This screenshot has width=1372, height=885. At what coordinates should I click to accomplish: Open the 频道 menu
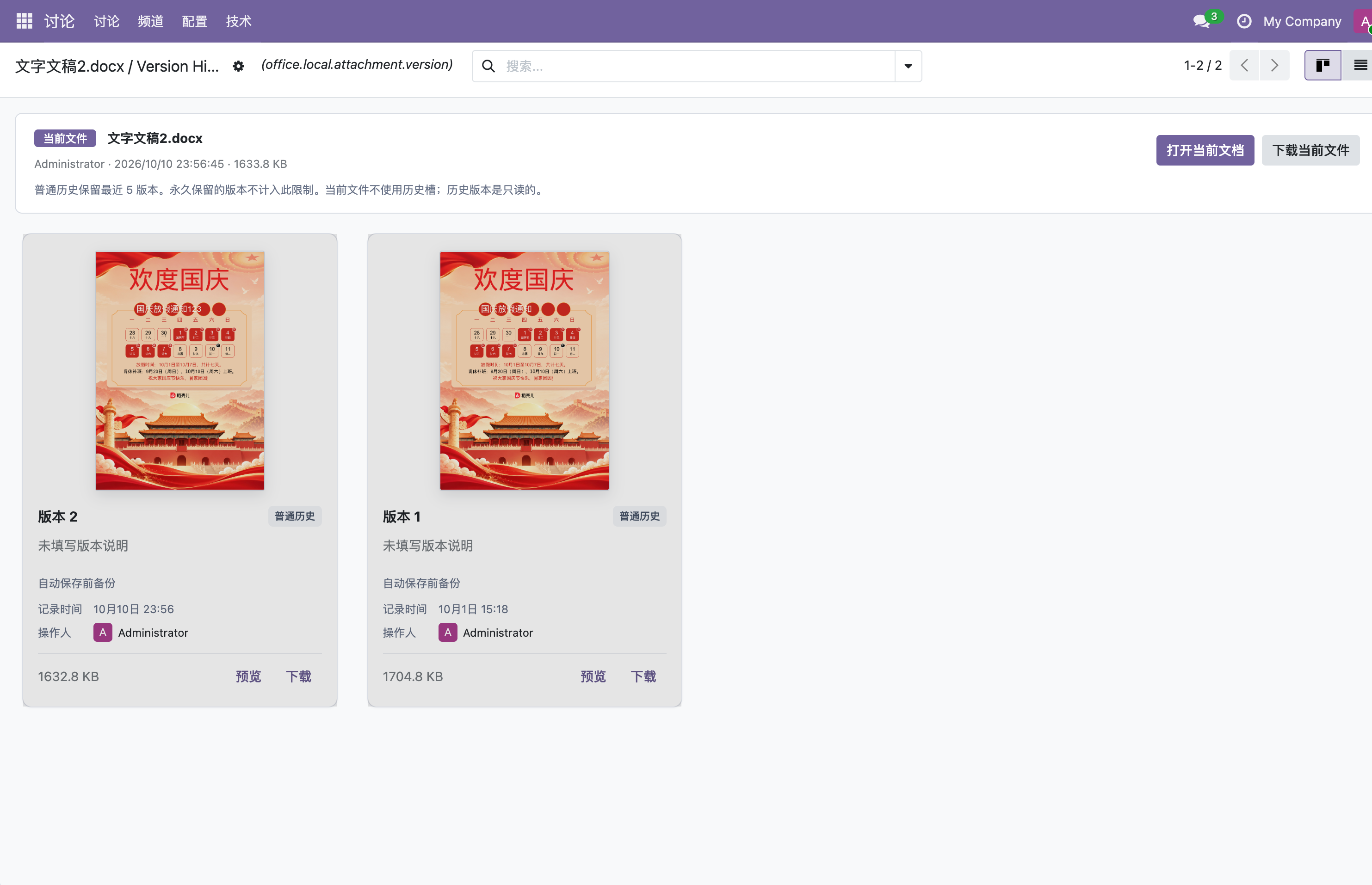151,21
